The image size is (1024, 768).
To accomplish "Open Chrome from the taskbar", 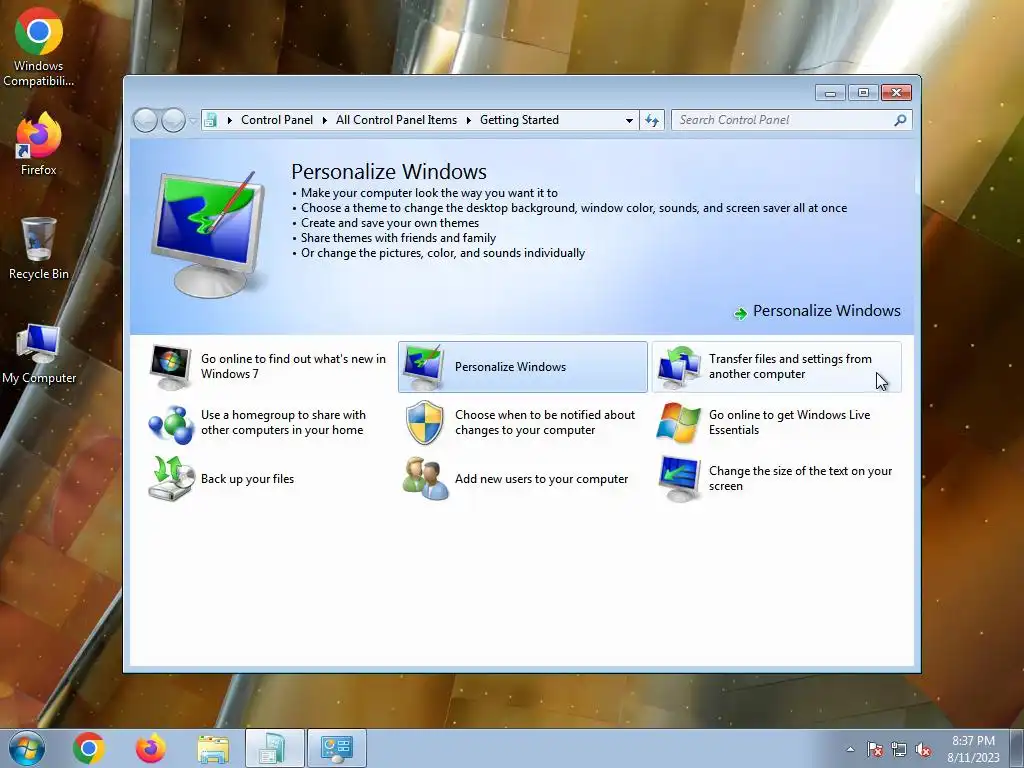I will [89, 748].
